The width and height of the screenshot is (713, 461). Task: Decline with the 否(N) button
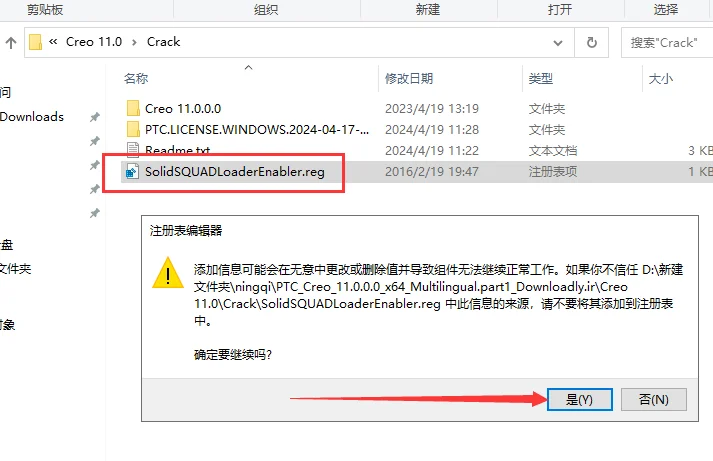click(653, 400)
